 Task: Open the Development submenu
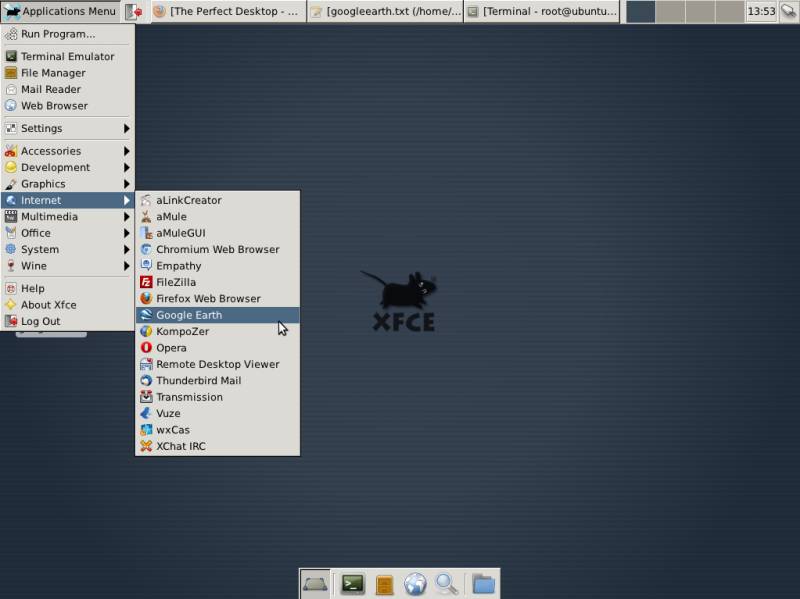click(x=67, y=167)
